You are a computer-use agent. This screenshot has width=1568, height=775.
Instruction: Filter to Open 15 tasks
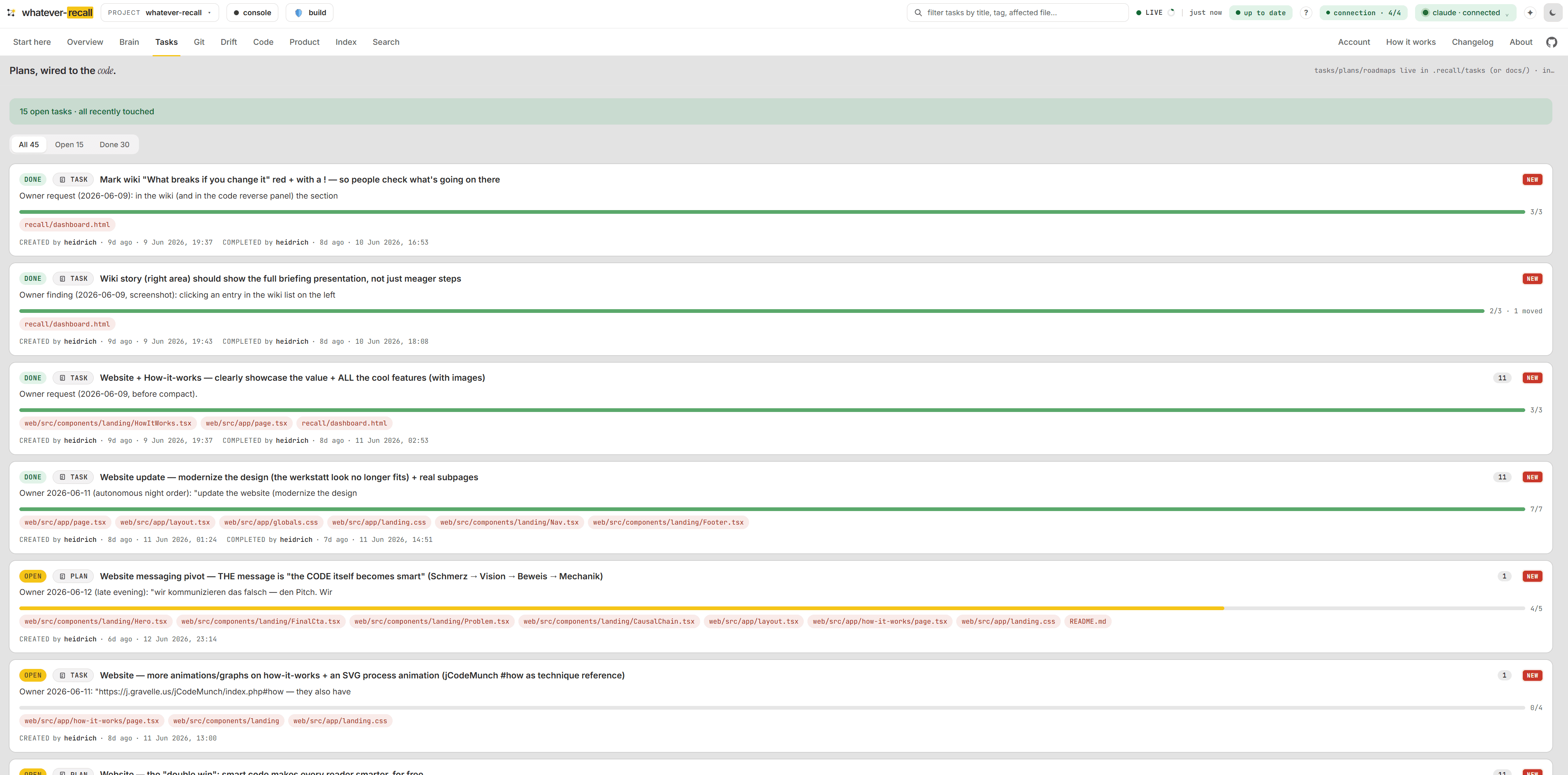(69, 144)
